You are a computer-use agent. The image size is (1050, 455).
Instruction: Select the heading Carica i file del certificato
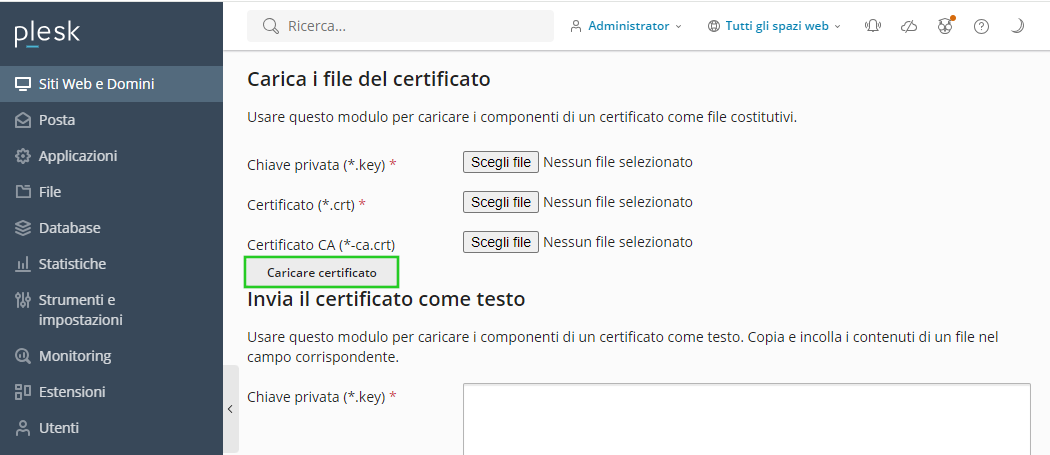point(369,79)
